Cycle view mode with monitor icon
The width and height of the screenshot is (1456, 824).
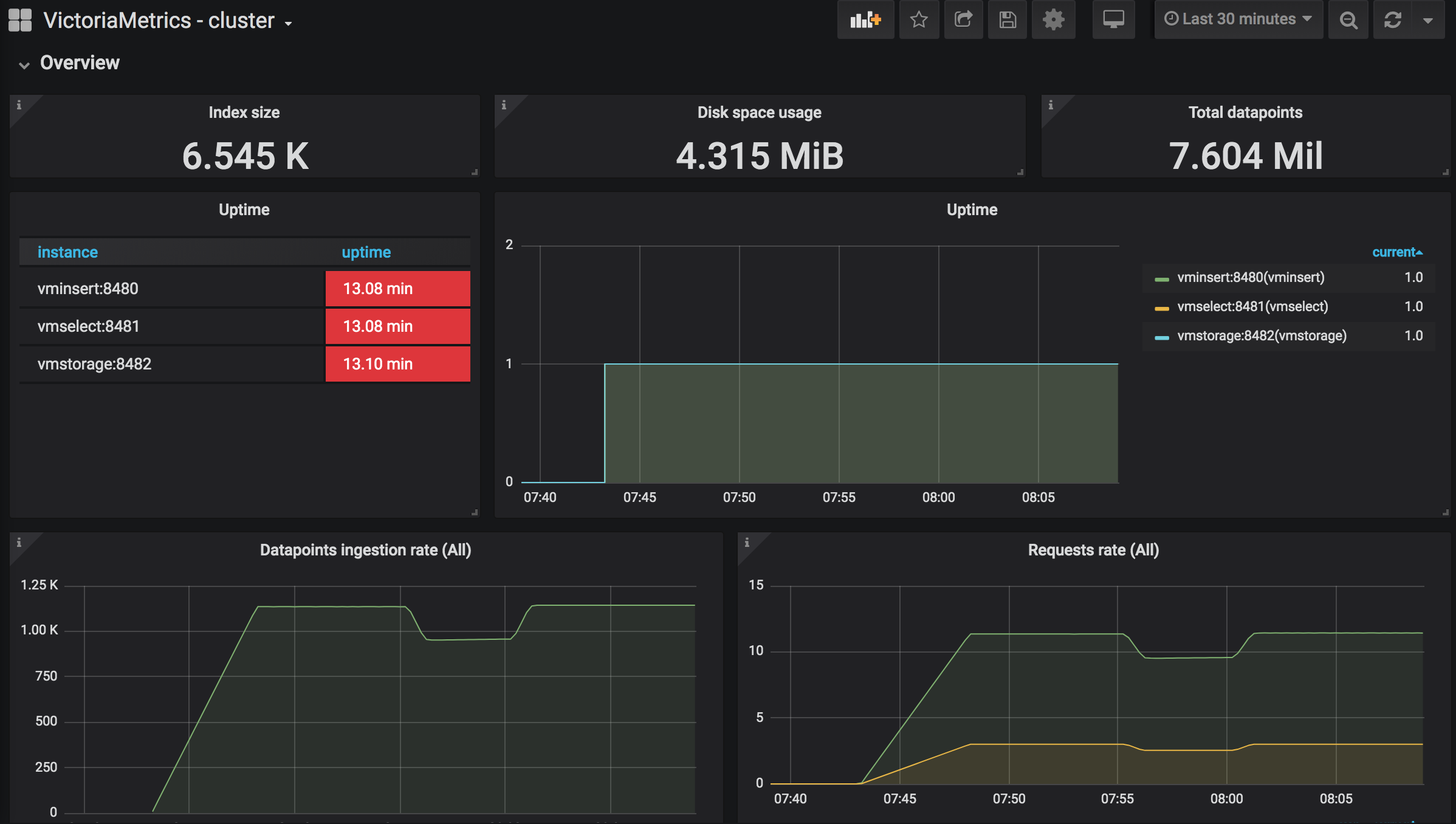click(x=1113, y=19)
